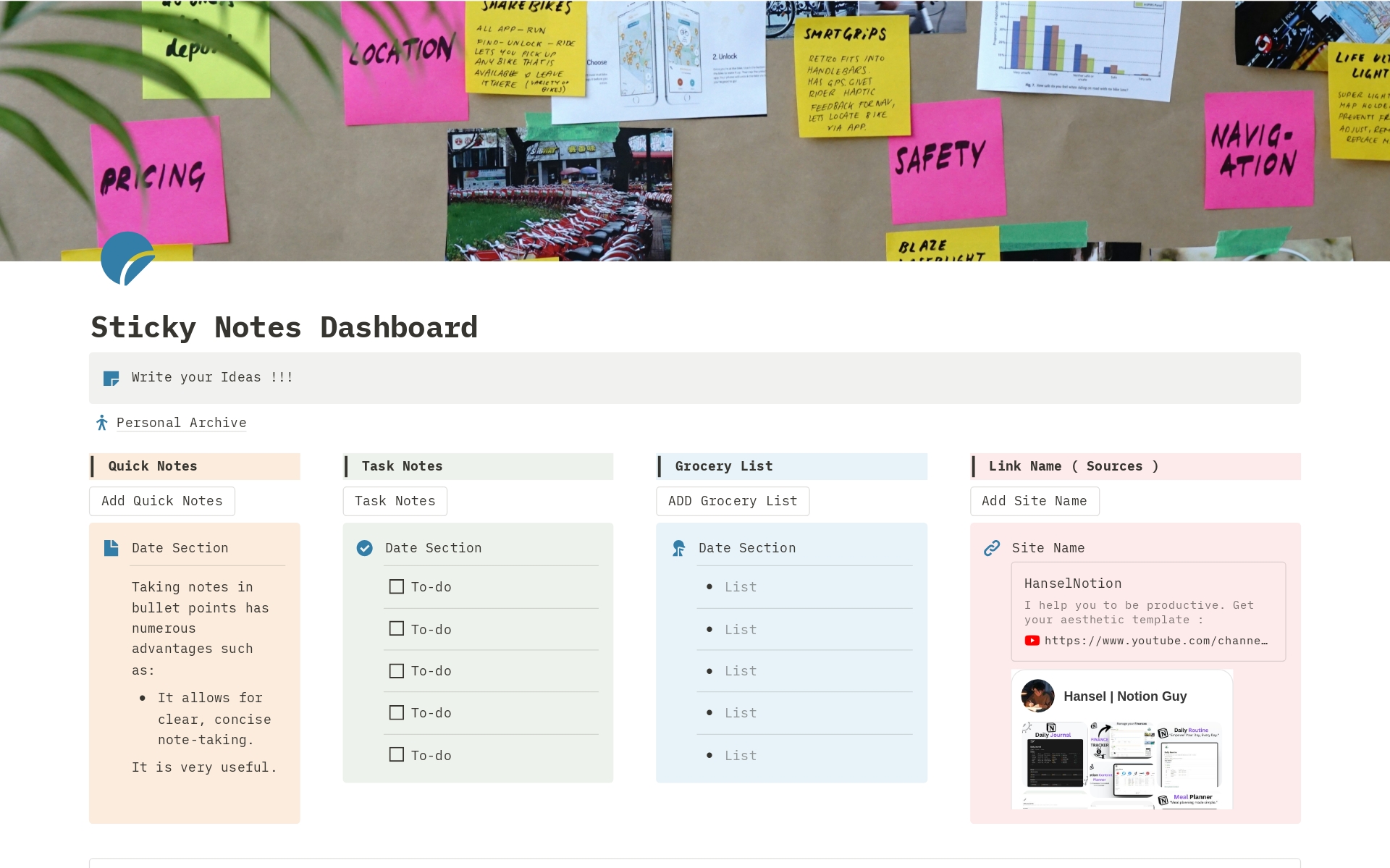The image size is (1390, 868).
Task: Tick the last To-do checkbox
Action: [396, 755]
